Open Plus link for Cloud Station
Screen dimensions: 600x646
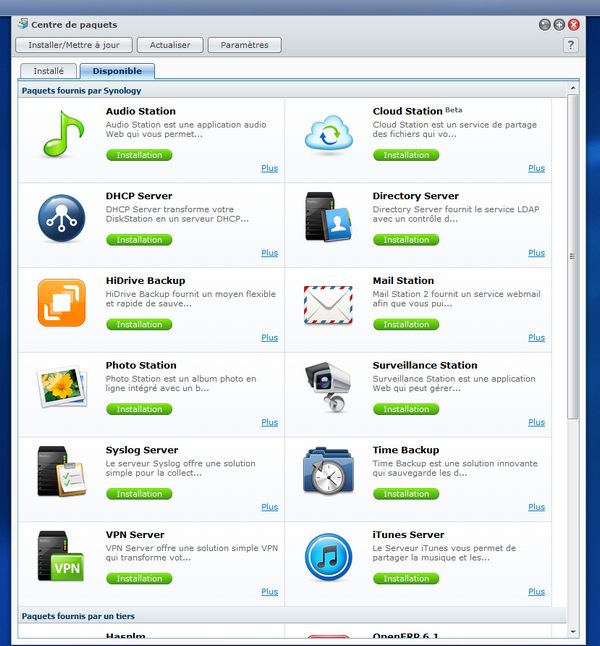point(537,168)
